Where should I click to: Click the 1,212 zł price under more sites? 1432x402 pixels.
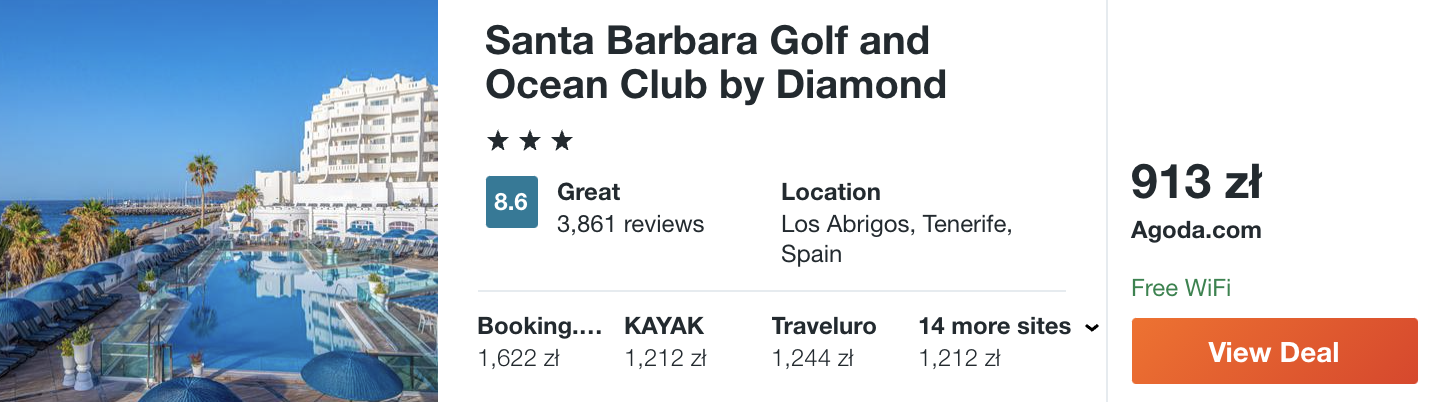point(959,357)
